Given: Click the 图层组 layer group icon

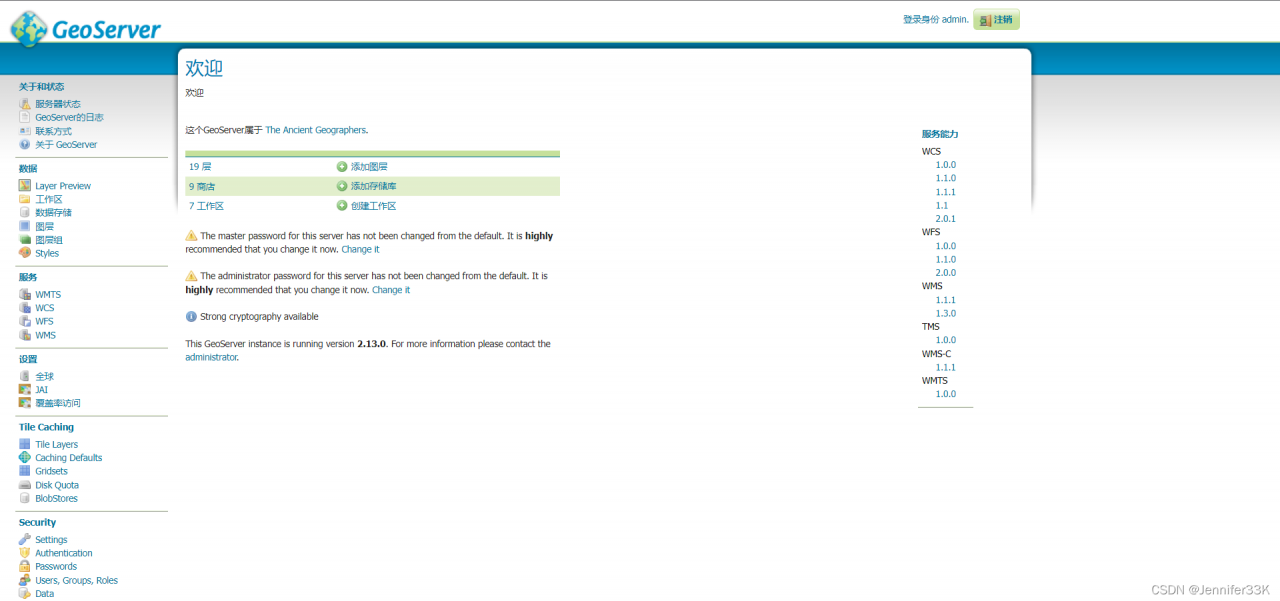Looking at the screenshot, I should coord(25,240).
